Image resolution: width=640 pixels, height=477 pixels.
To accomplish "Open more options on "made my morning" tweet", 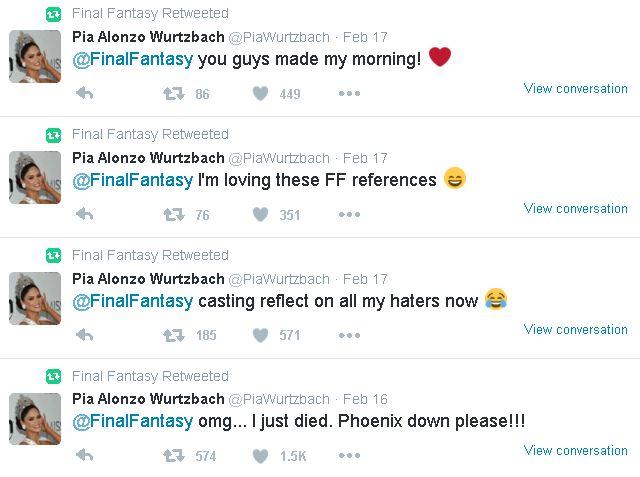I will (x=348, y=94).
